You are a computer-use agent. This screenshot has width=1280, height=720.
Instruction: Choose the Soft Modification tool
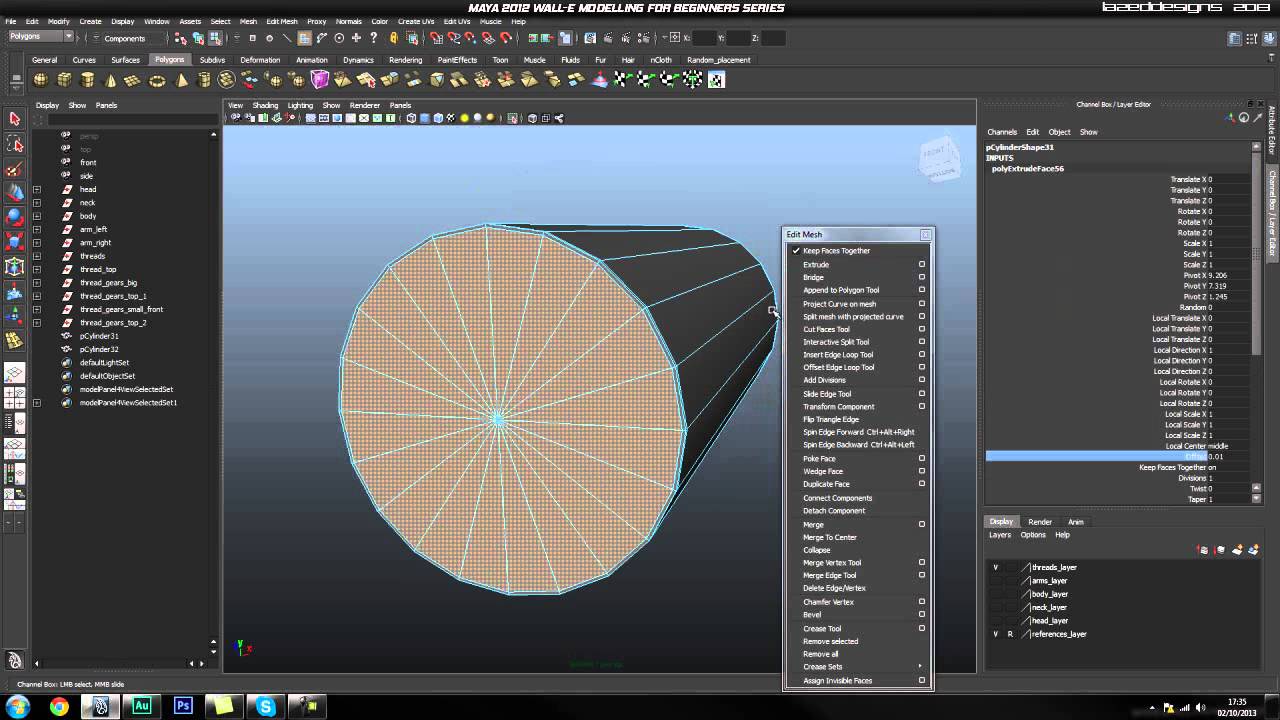14,290
